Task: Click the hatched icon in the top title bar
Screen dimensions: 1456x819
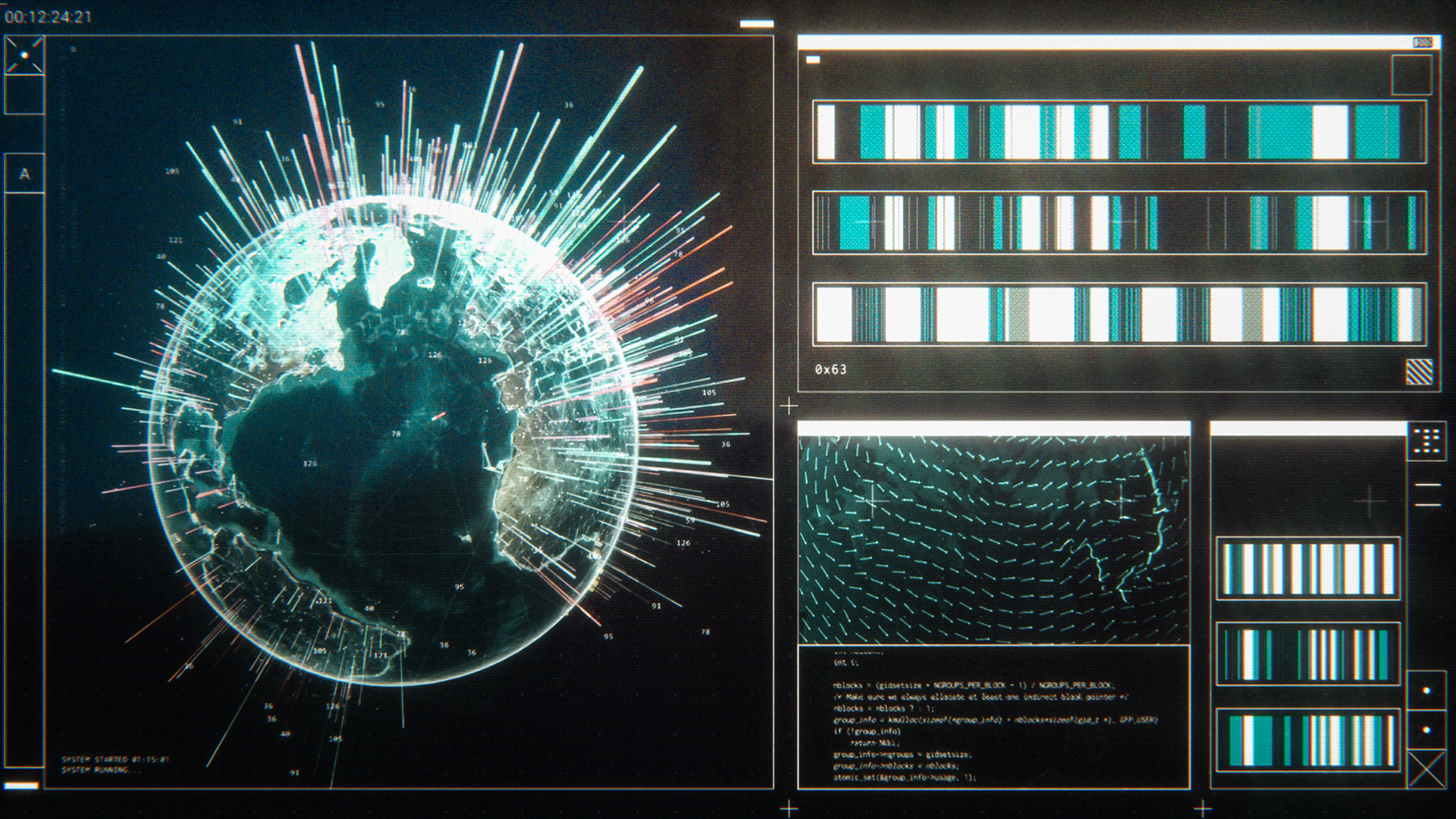Action: pos(1423,42)
